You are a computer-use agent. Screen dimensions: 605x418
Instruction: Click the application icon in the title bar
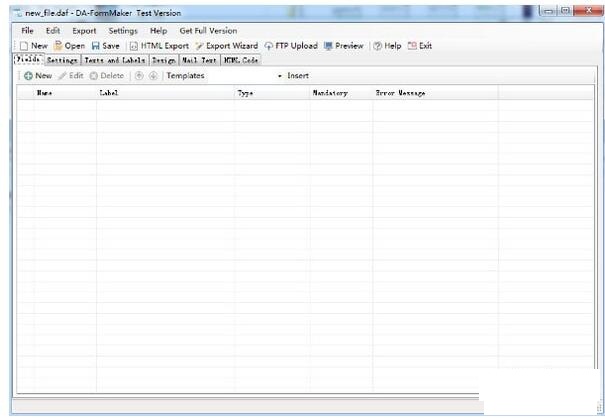(x=17, y=13)
